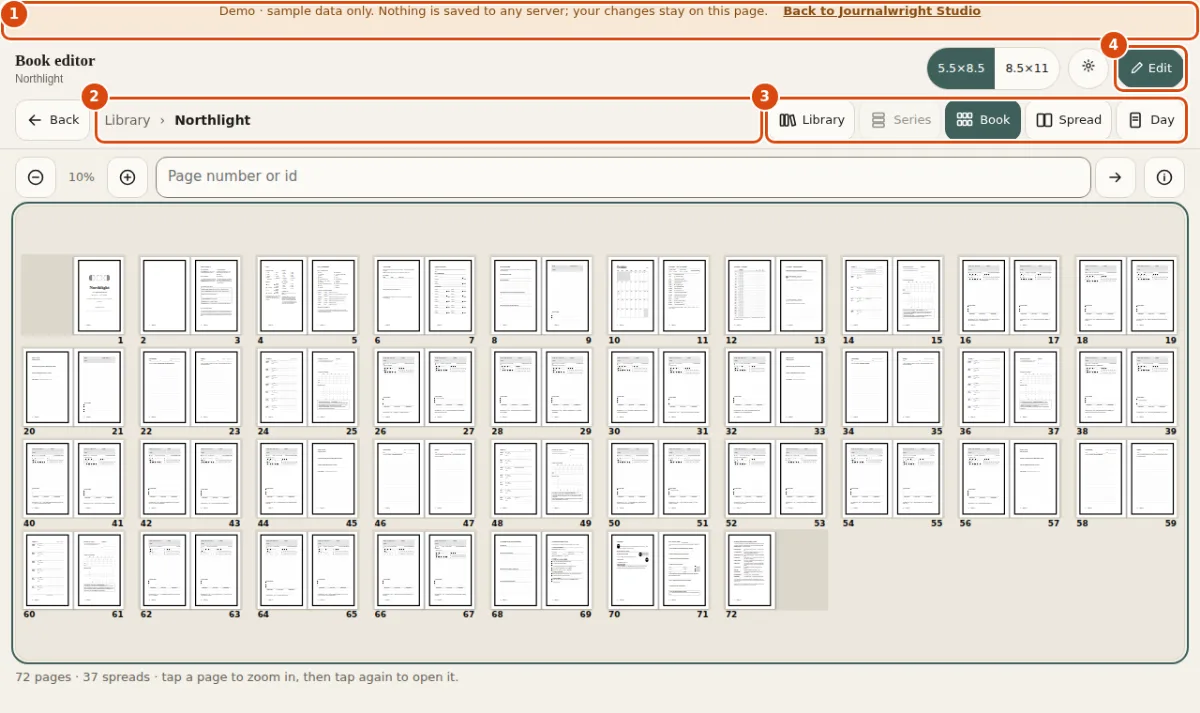This screenshot has width=1200, height=713.
Task: Open page 1 Northlight title page thumbnail
Action: pos(99,296)
